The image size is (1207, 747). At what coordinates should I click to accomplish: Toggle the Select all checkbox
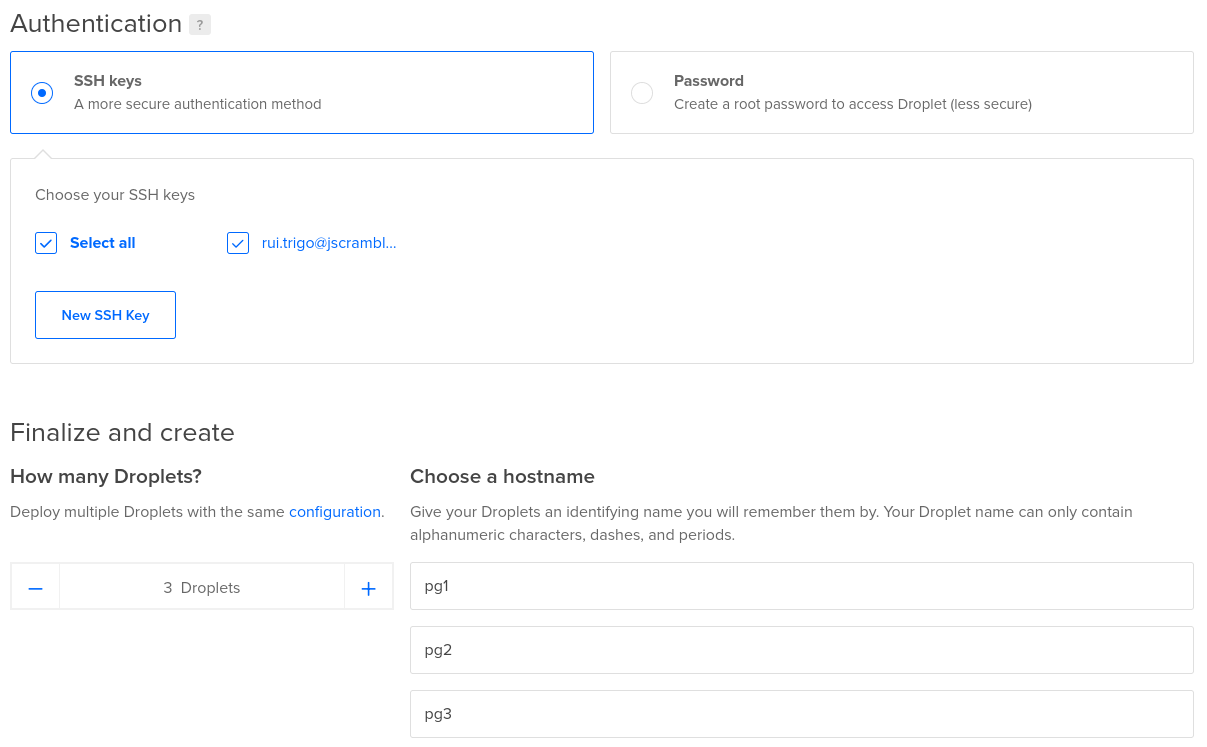(x=46, y=243)
